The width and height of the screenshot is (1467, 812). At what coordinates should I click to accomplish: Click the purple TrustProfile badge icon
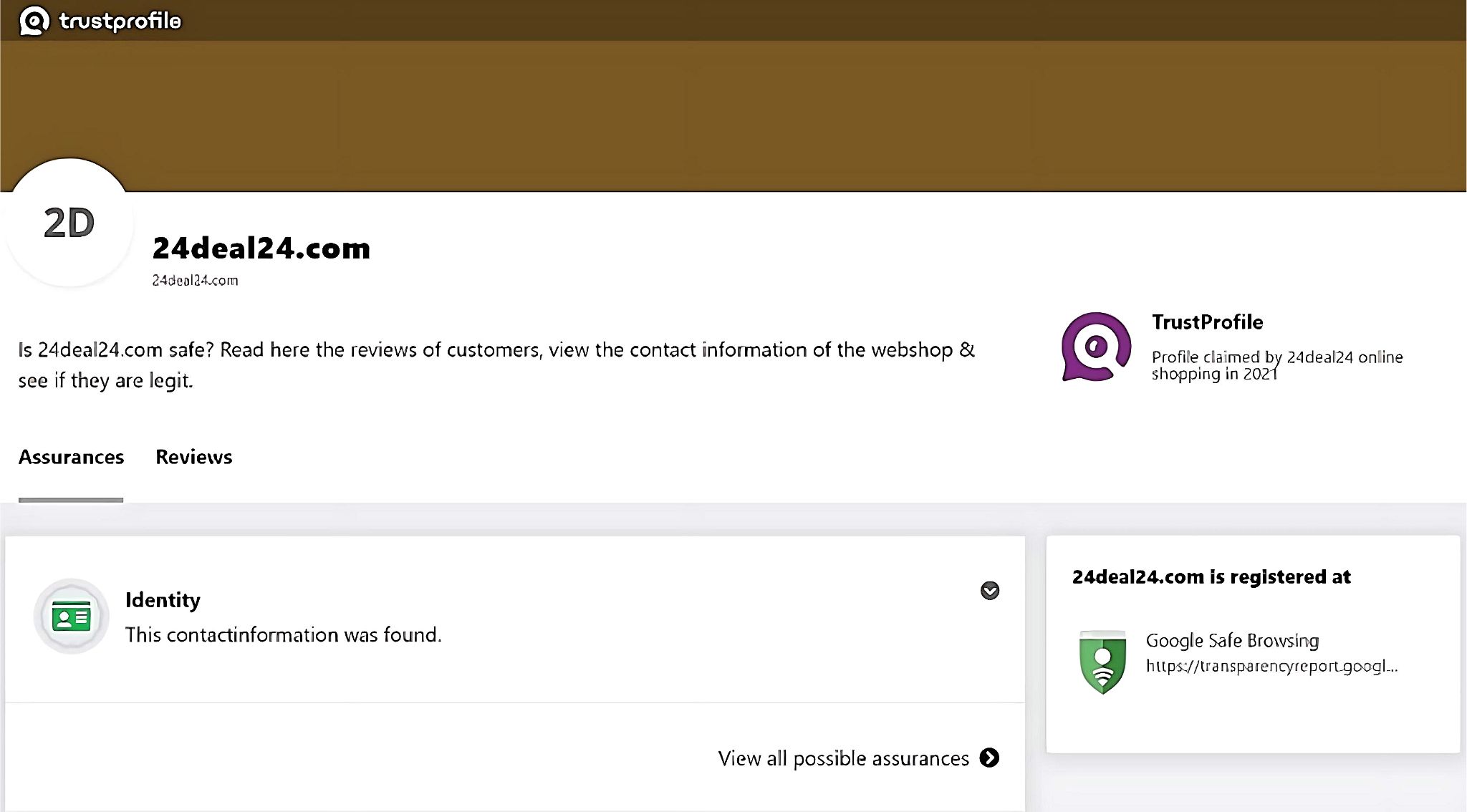[1096, 347]
